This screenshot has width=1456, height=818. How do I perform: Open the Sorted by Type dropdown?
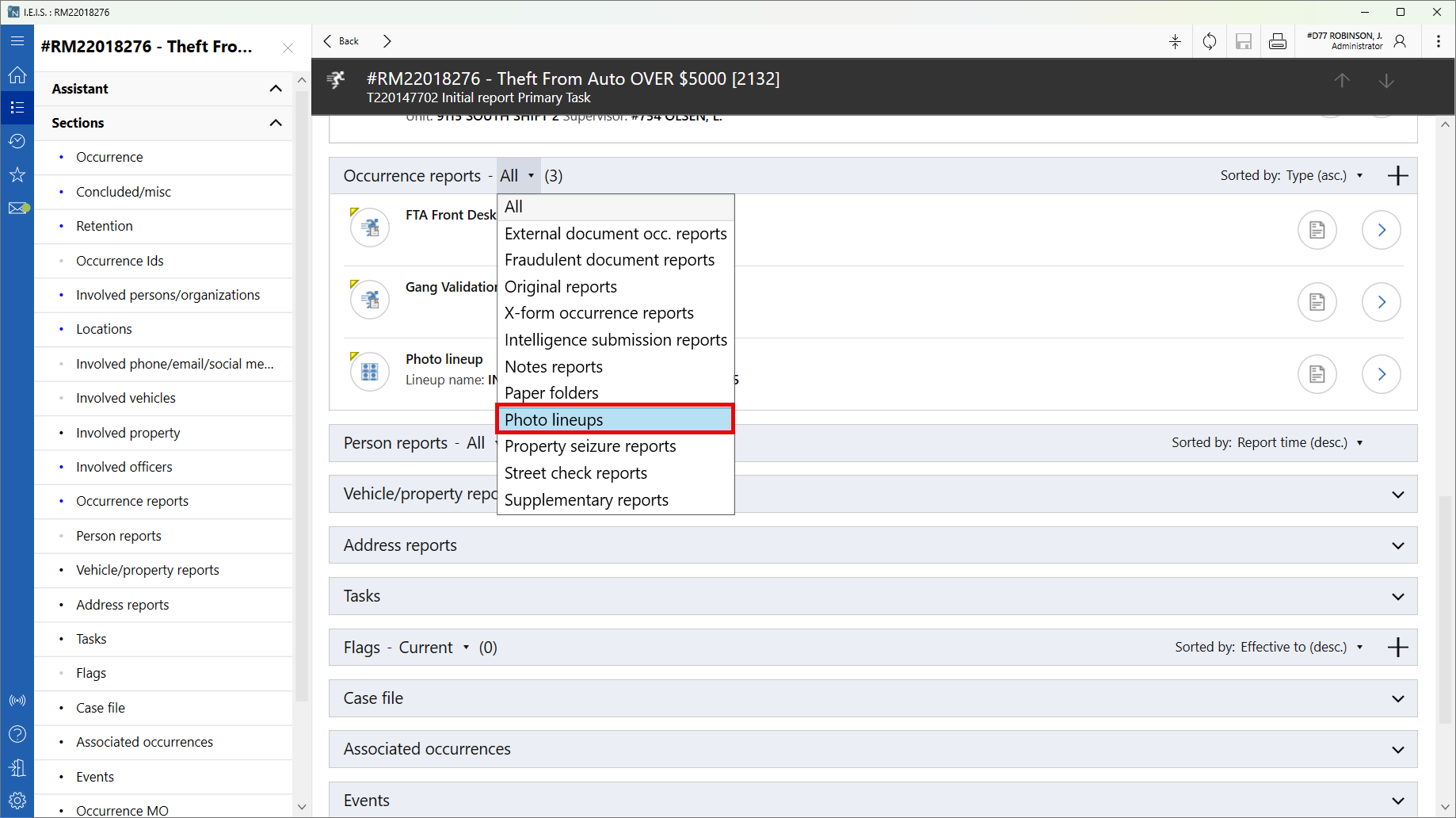[1291, 176]
